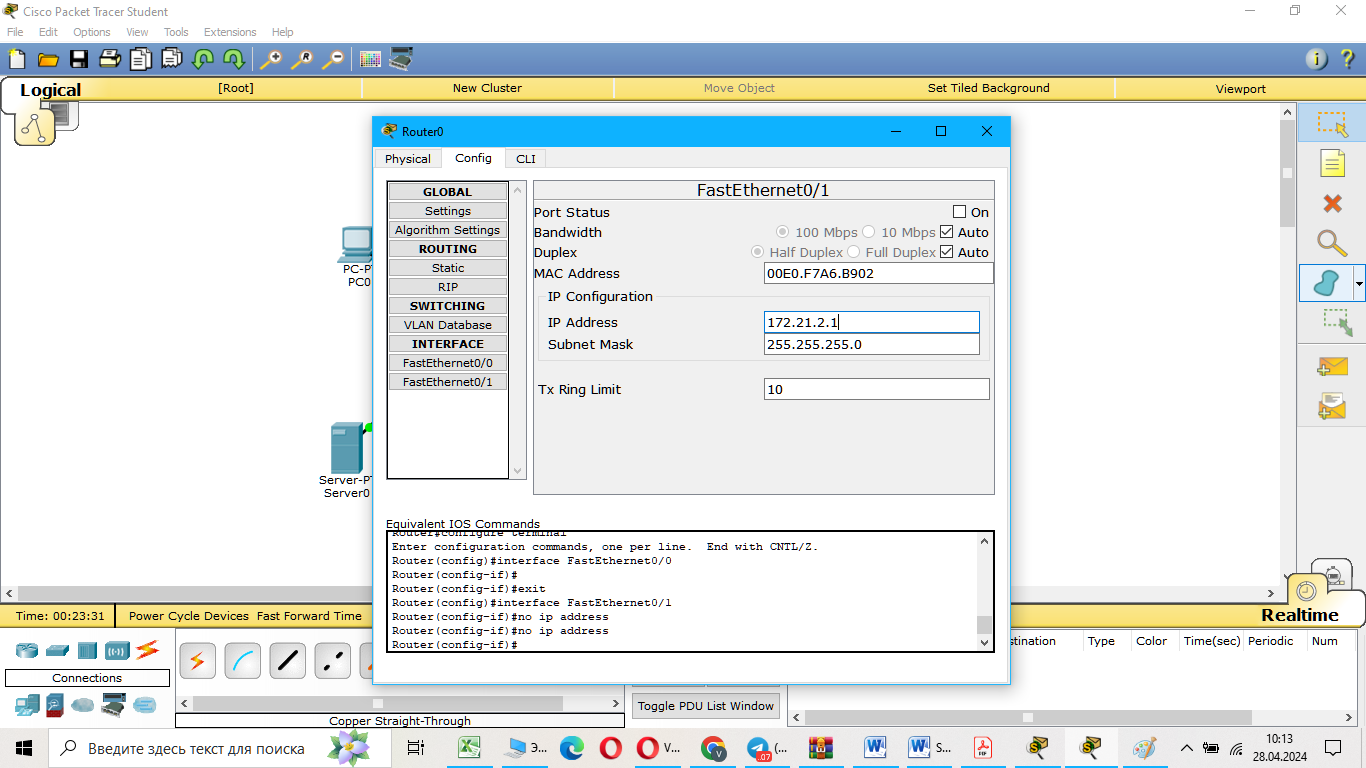Print using the printer toolbar icon
Screen dimensions: 1366x768
click(x=110, y=59)
